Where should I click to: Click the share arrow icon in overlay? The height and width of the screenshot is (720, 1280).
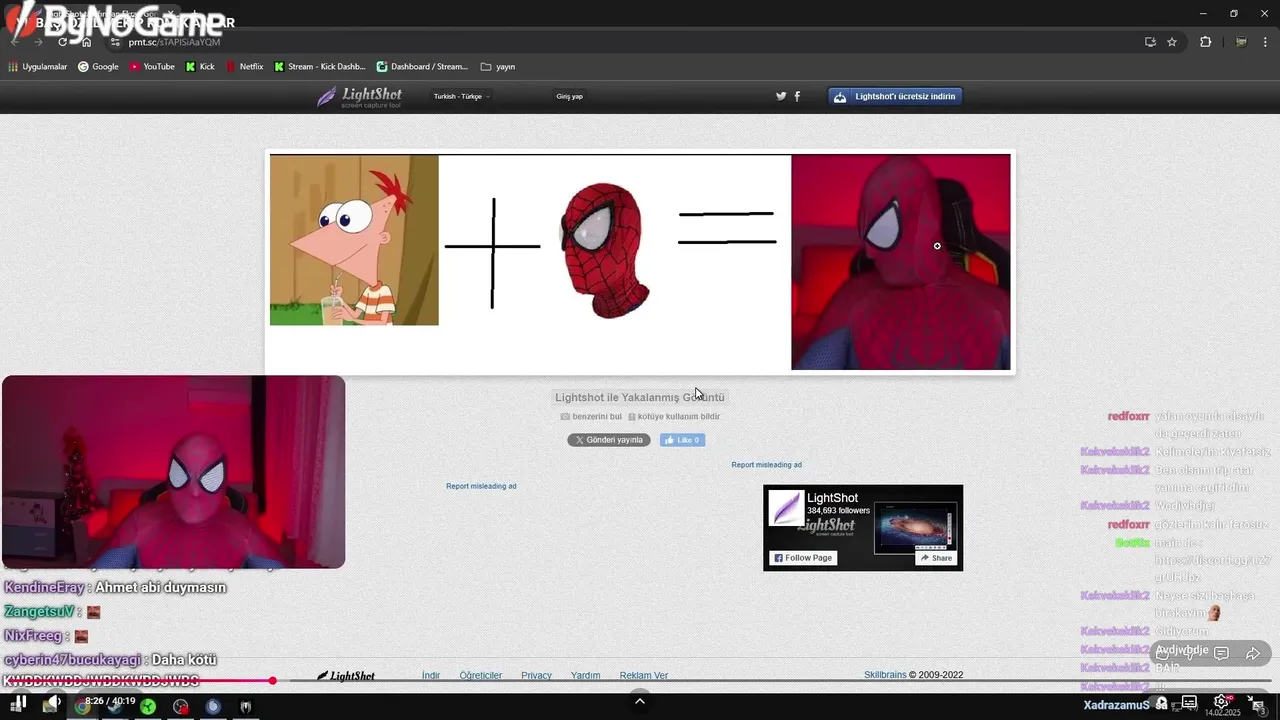click(x=1253, y=653)
